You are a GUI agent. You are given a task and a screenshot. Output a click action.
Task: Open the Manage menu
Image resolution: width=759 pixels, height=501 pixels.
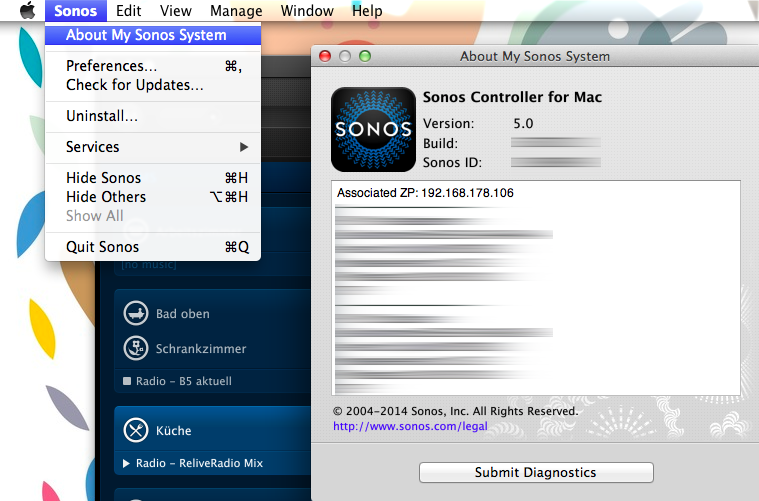[x=236, y=11]
